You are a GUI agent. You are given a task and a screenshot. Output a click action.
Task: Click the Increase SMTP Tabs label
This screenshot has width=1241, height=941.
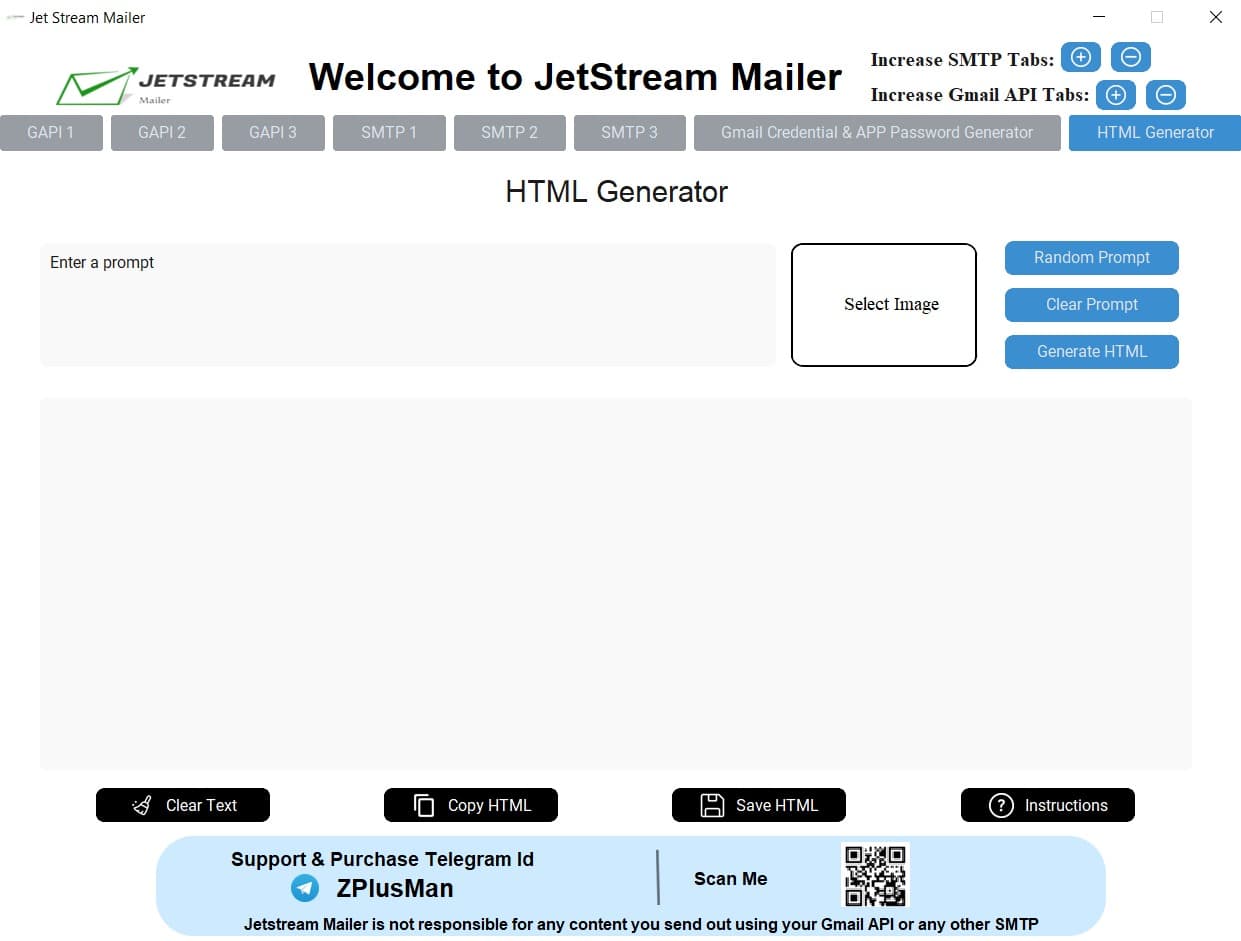[962, 60]
